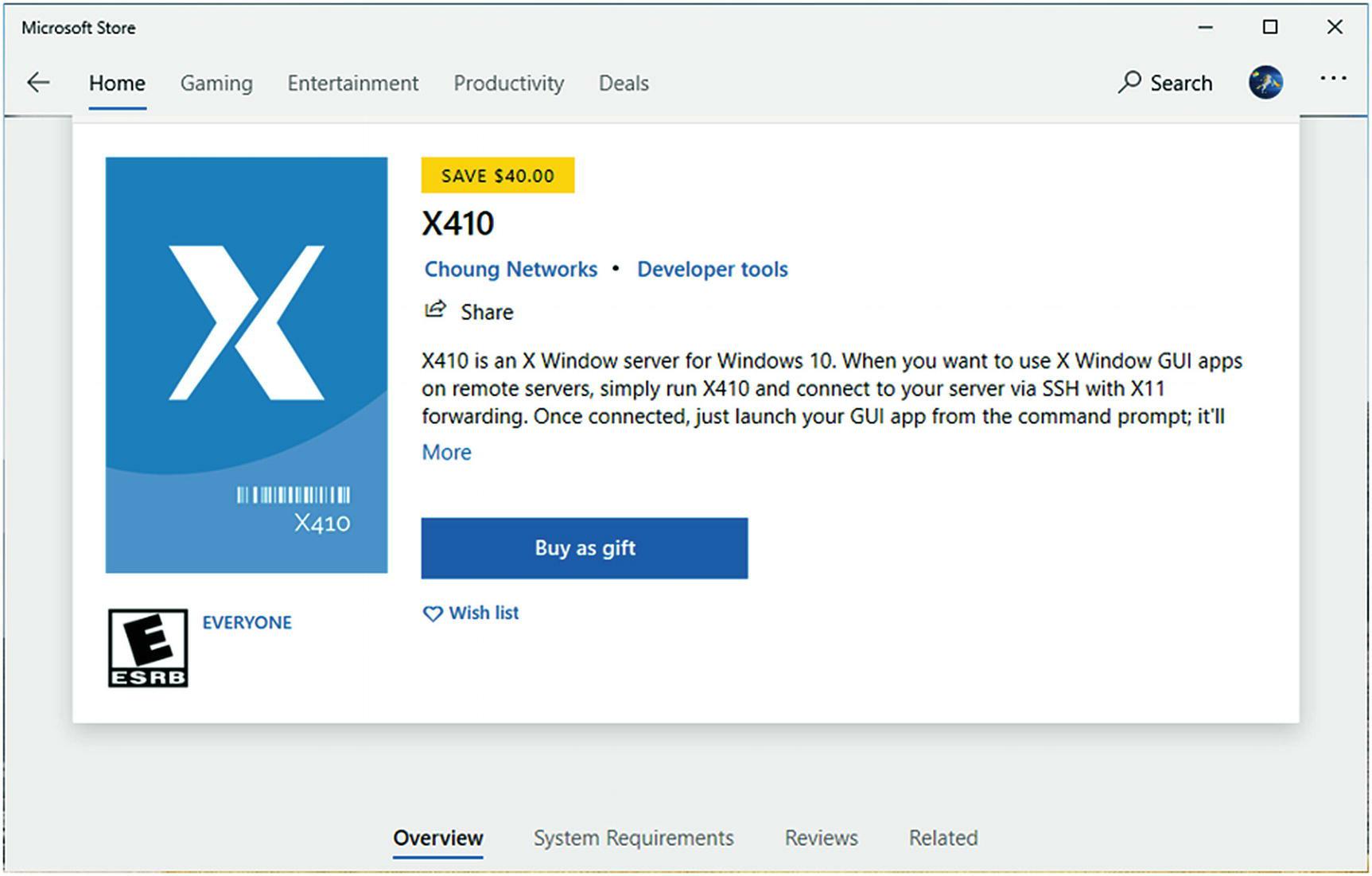
Task: Open the Entertainment tab
Action: coord(353,84)
